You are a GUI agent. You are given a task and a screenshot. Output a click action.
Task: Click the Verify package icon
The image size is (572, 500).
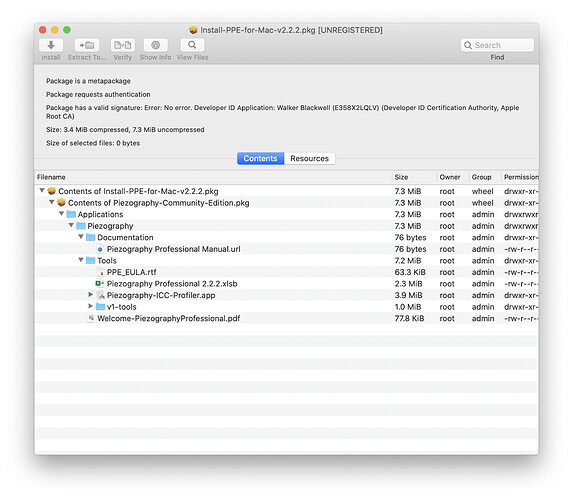pos(123,45)
